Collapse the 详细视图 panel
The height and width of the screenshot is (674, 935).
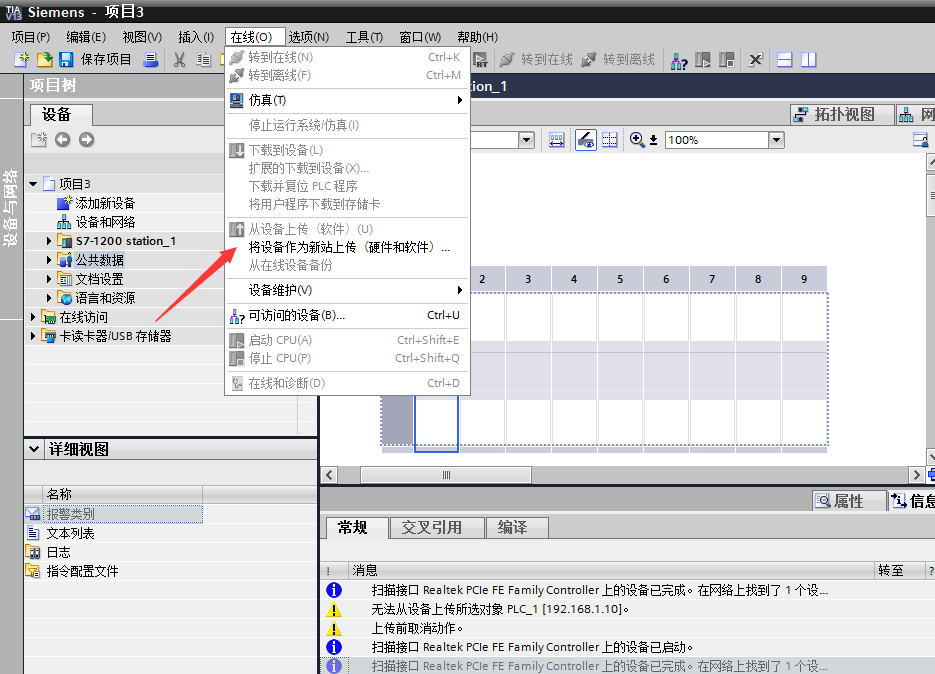[34, 450]
